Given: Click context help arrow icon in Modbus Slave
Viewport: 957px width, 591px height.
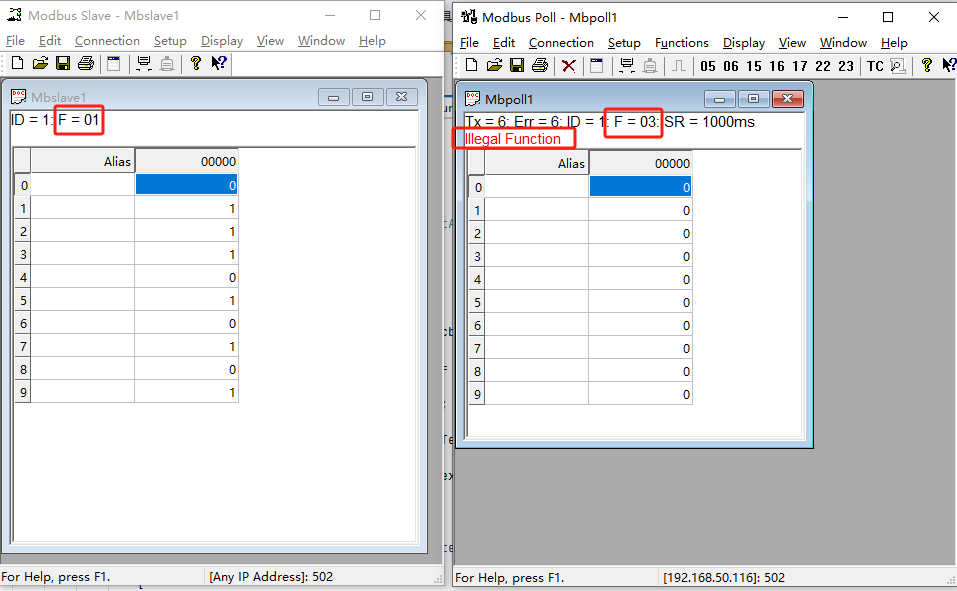Looking at the screenshot, I should click(218, 63).
